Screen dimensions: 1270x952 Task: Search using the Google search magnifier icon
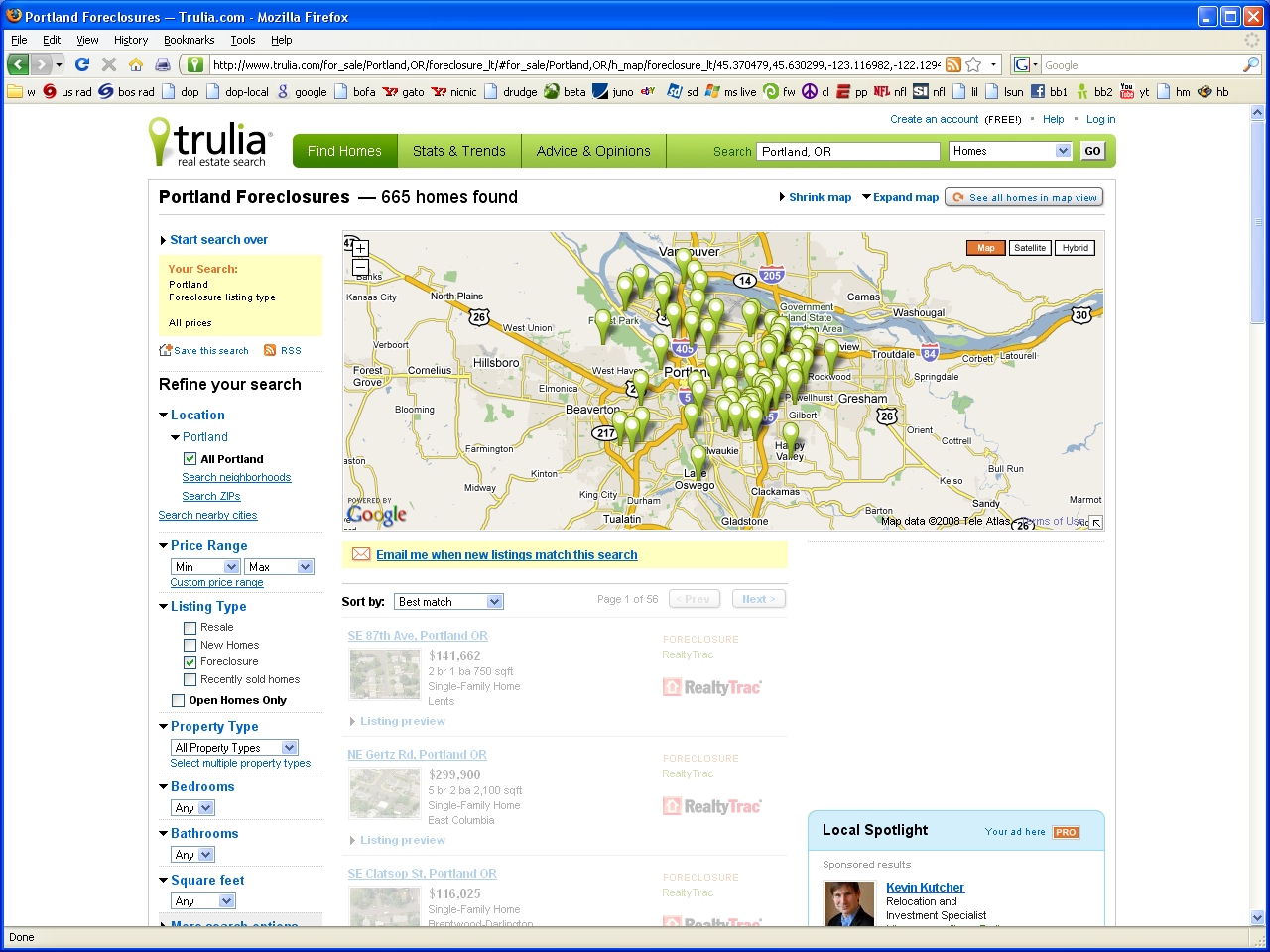click(1251, 64)
